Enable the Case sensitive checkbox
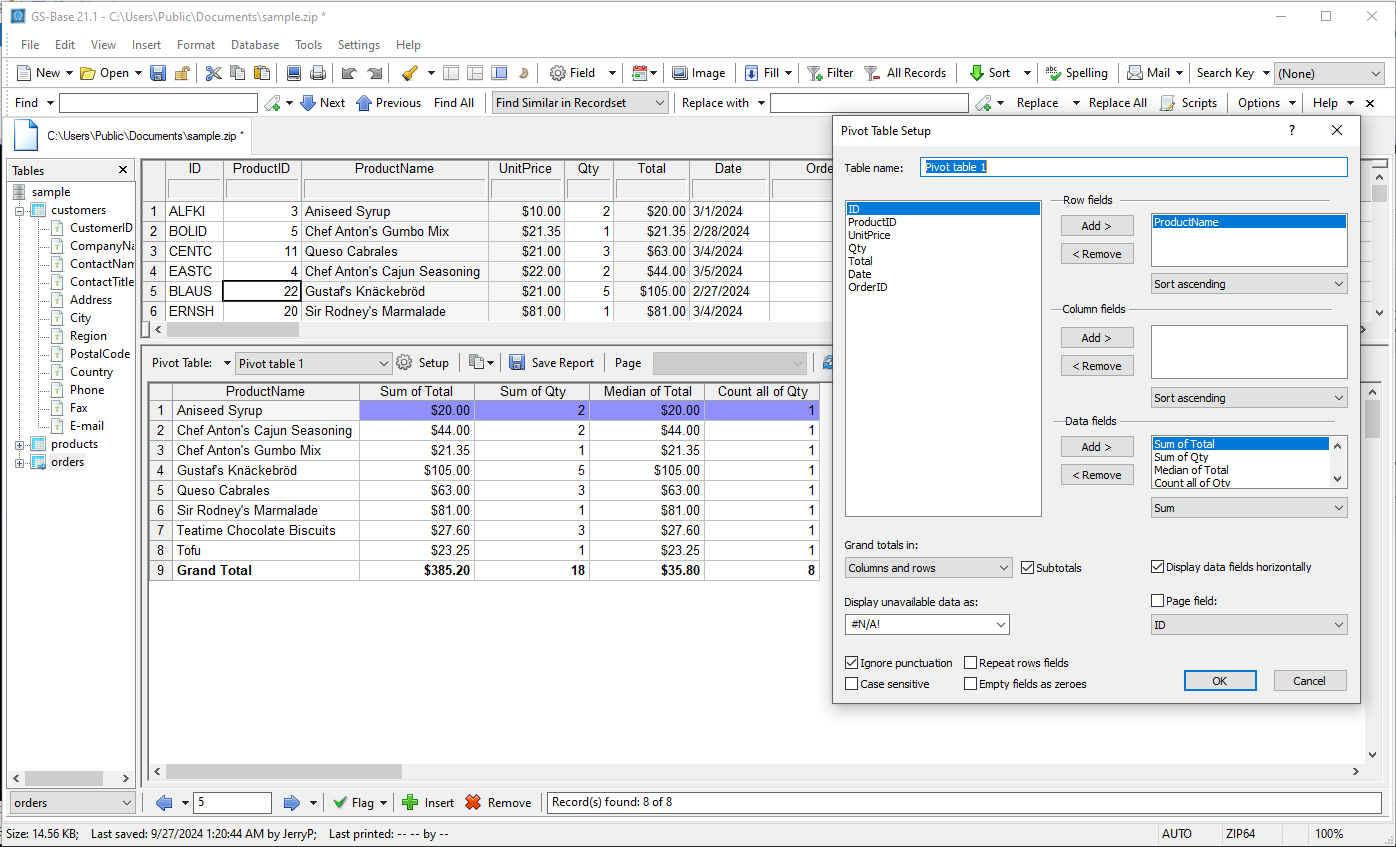This screenshot has width=1396, height=847. [x=852, y=684]
